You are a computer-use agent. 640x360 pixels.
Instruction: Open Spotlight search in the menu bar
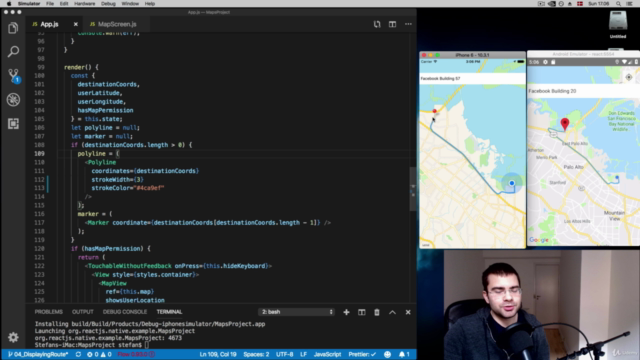click(x=618, y=4)
